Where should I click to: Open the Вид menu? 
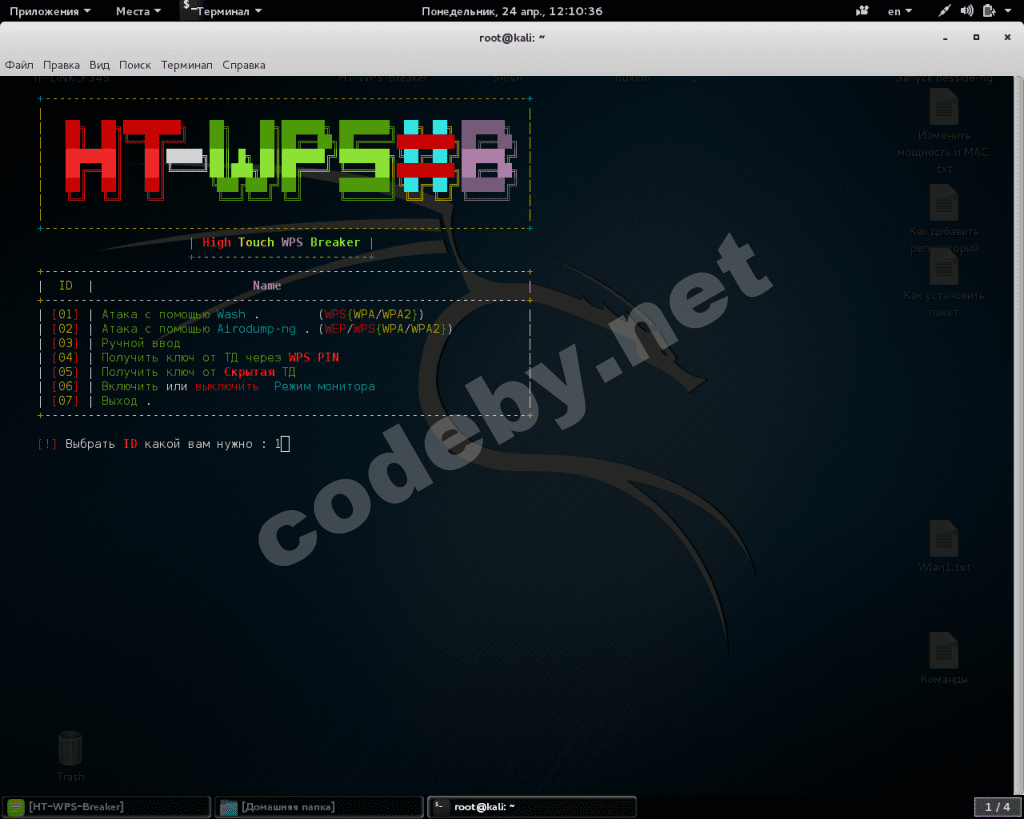99,65
